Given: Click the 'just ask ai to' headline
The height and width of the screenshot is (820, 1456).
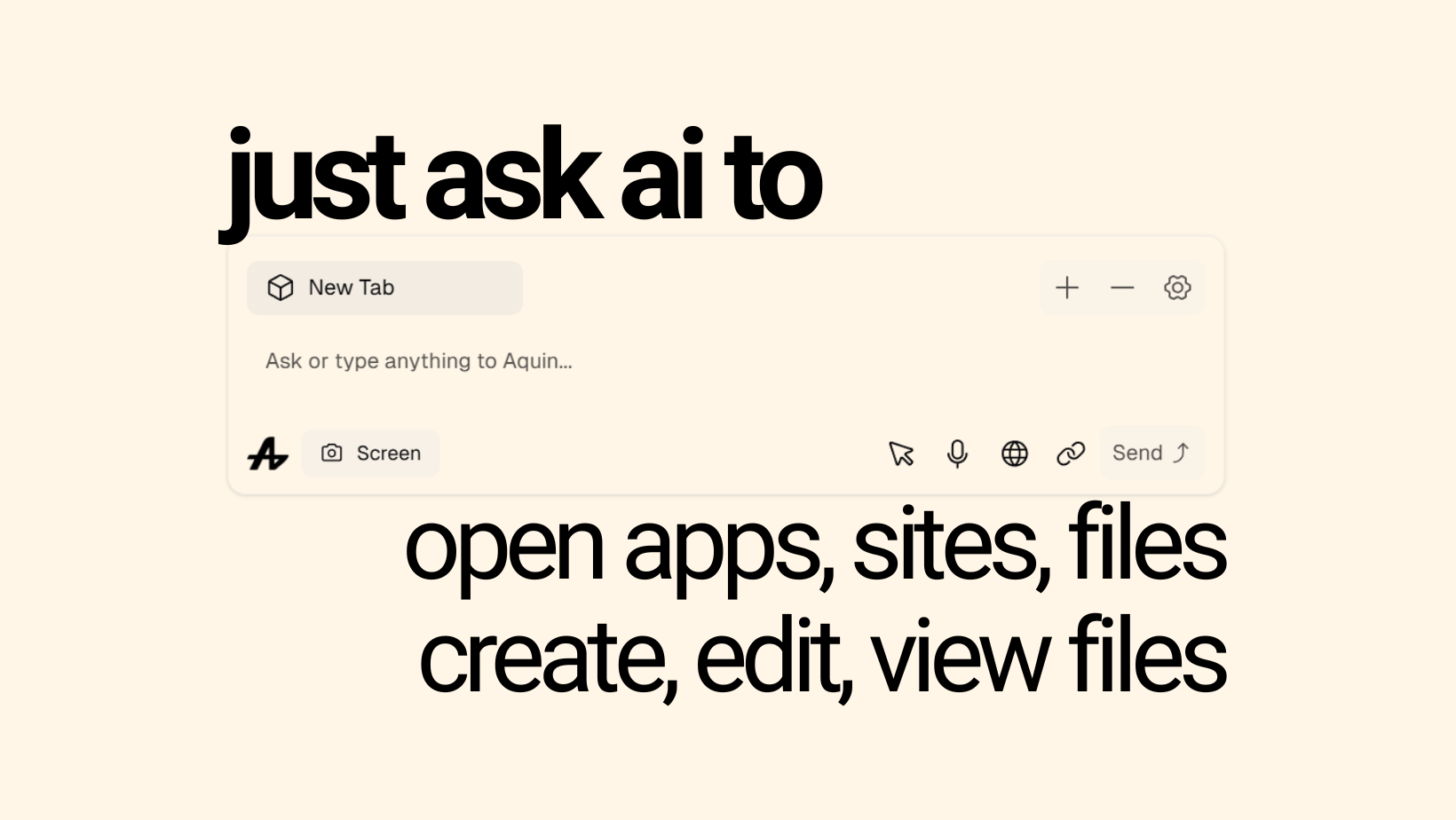Looking at the screenshot, I should click(524, 176).
